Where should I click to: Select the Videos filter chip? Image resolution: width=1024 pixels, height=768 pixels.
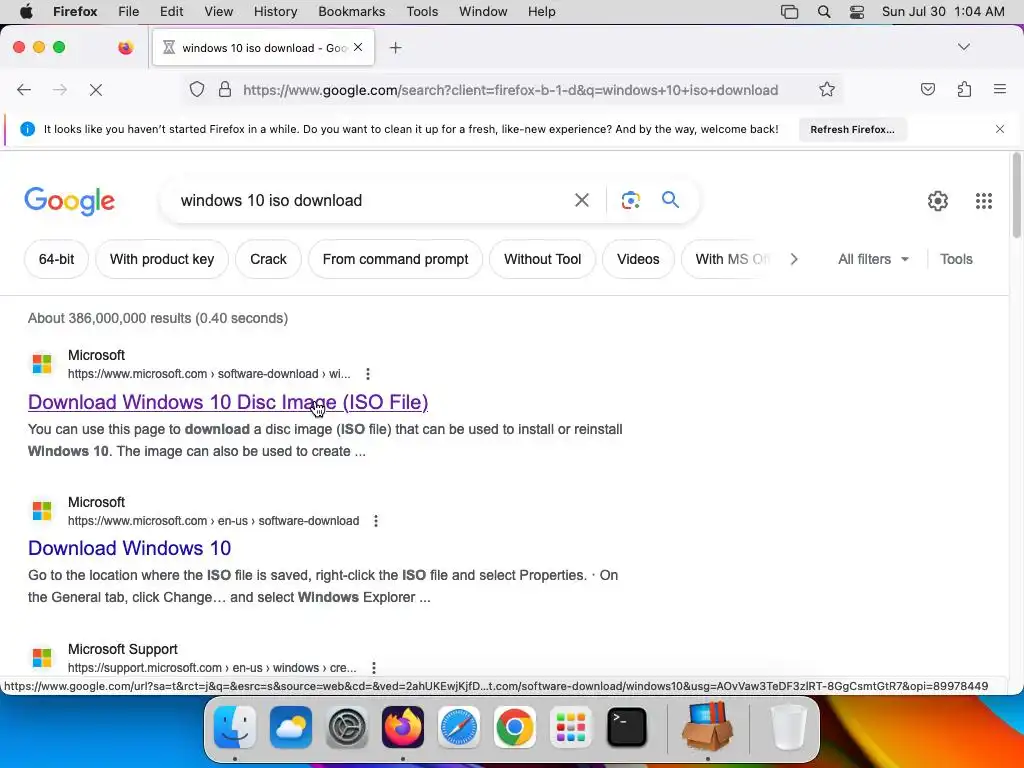click(x=638, y=259)
